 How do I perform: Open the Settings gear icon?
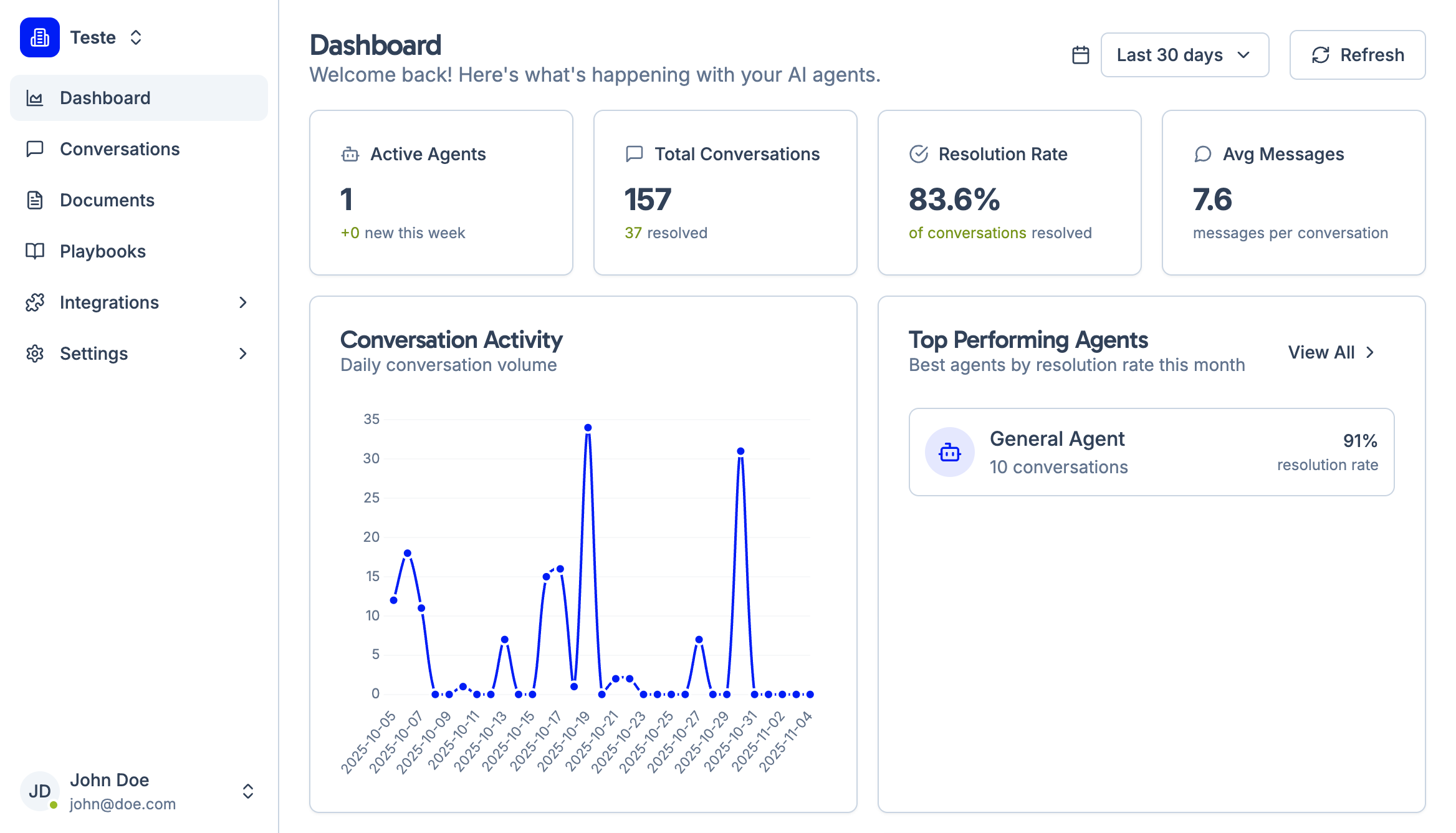click(35, 354)
